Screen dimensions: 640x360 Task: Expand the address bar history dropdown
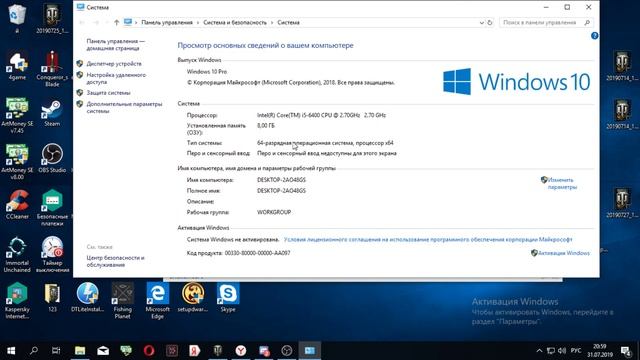(481, 22)
